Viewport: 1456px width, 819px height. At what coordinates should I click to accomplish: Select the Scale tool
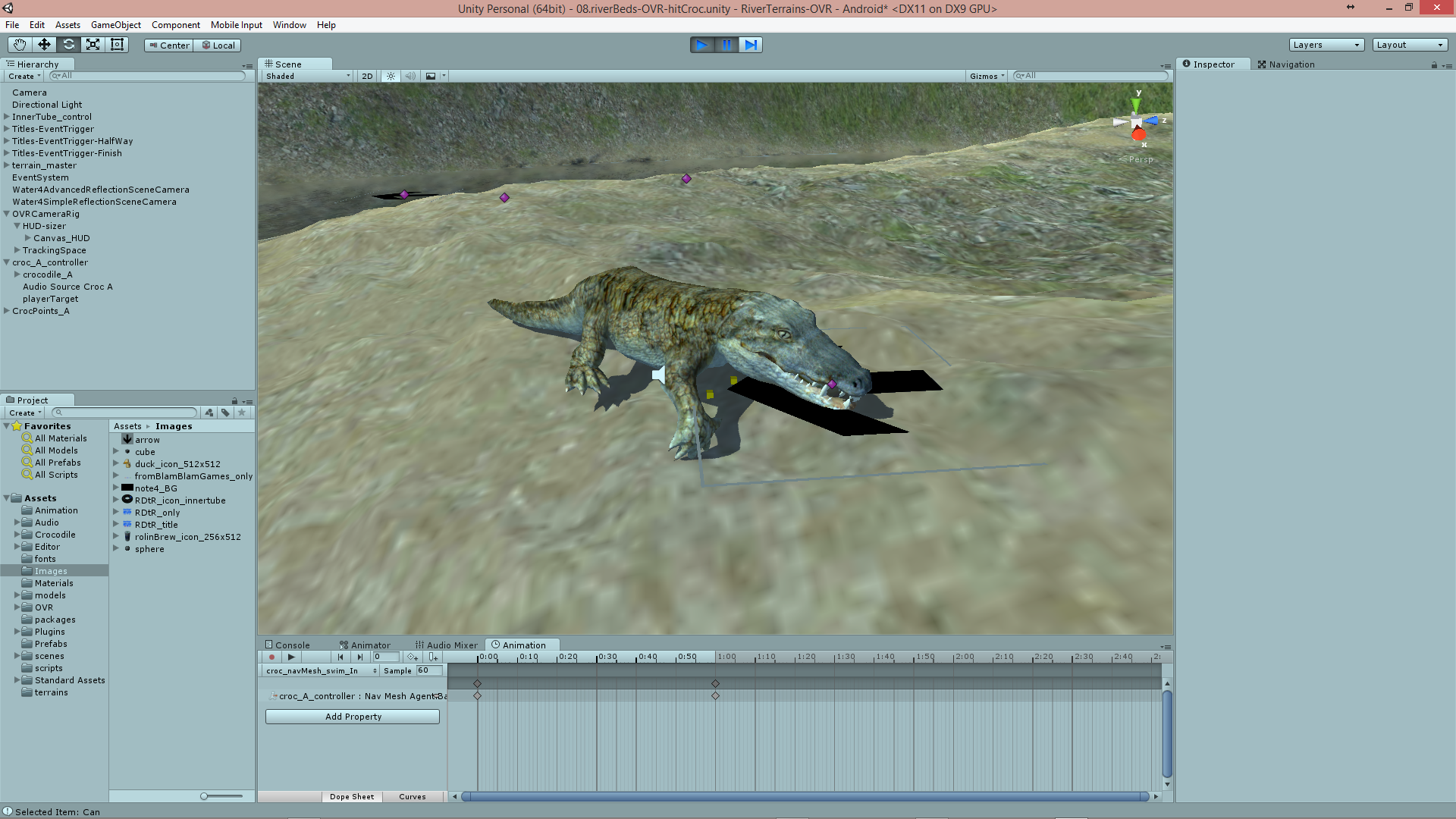click(93, 45)
